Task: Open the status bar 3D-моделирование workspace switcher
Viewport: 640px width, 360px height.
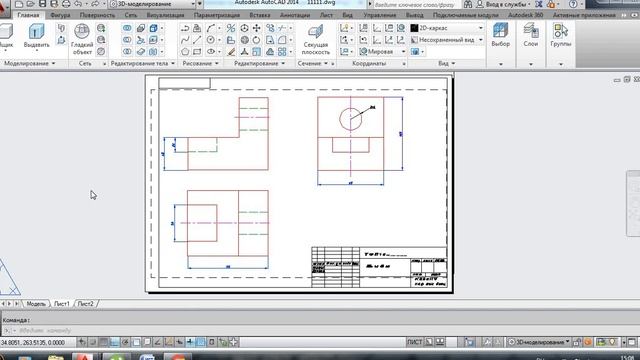Action: click(539, 342)
